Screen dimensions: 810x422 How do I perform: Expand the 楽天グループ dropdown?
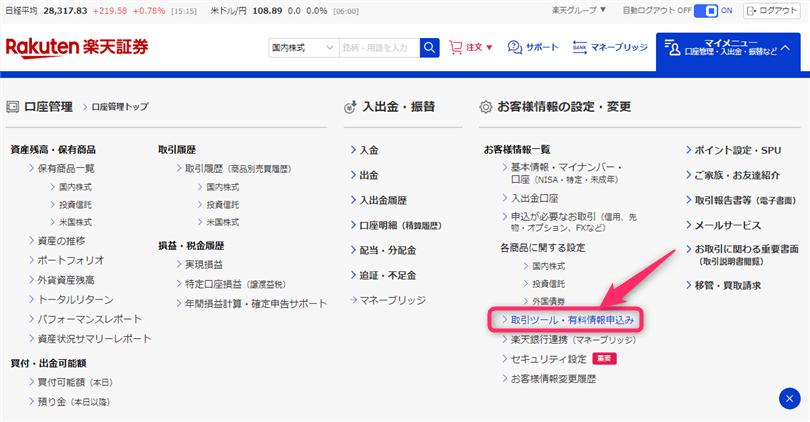tap(579, 10)
